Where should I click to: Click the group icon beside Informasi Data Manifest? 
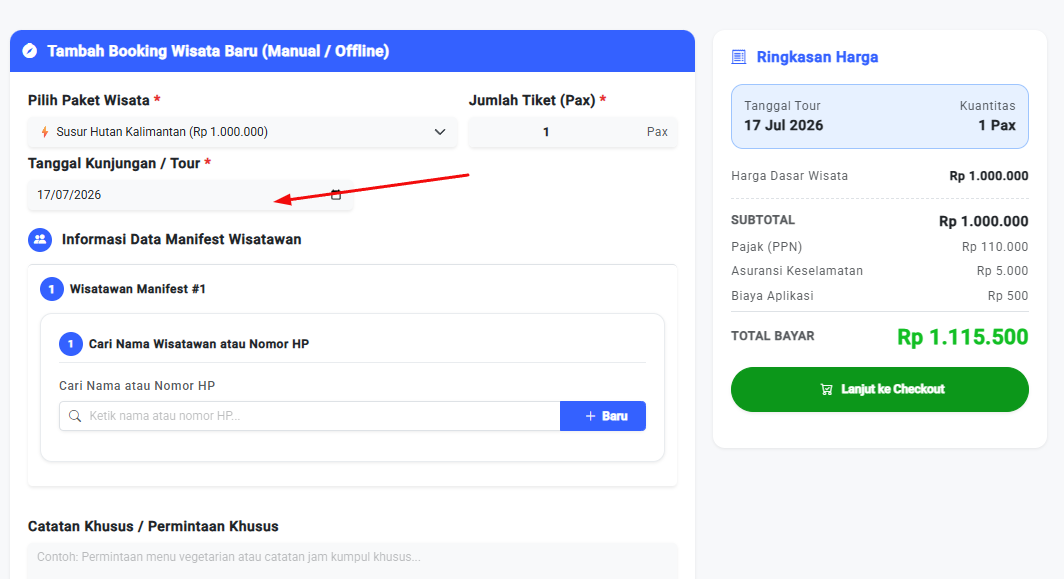(40, 240)
